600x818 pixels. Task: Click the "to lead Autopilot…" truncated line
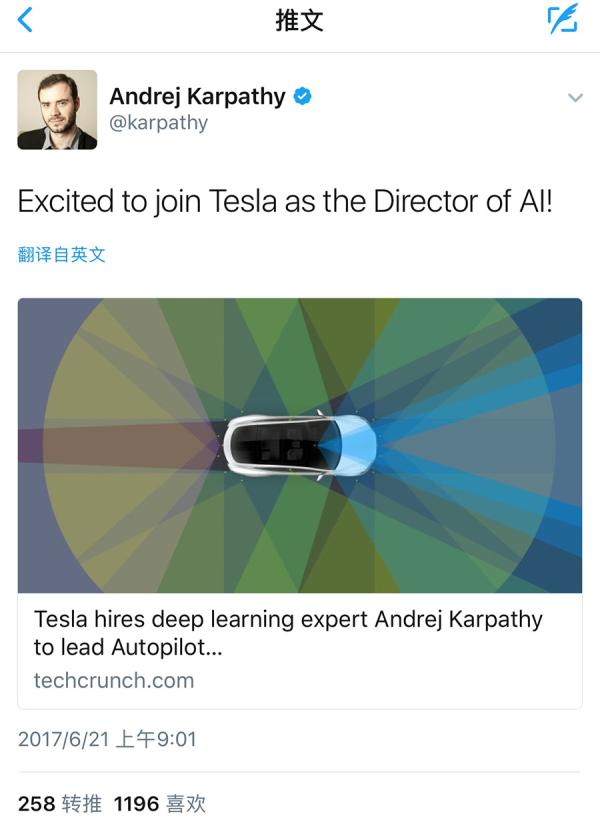(x=128, y=647)
